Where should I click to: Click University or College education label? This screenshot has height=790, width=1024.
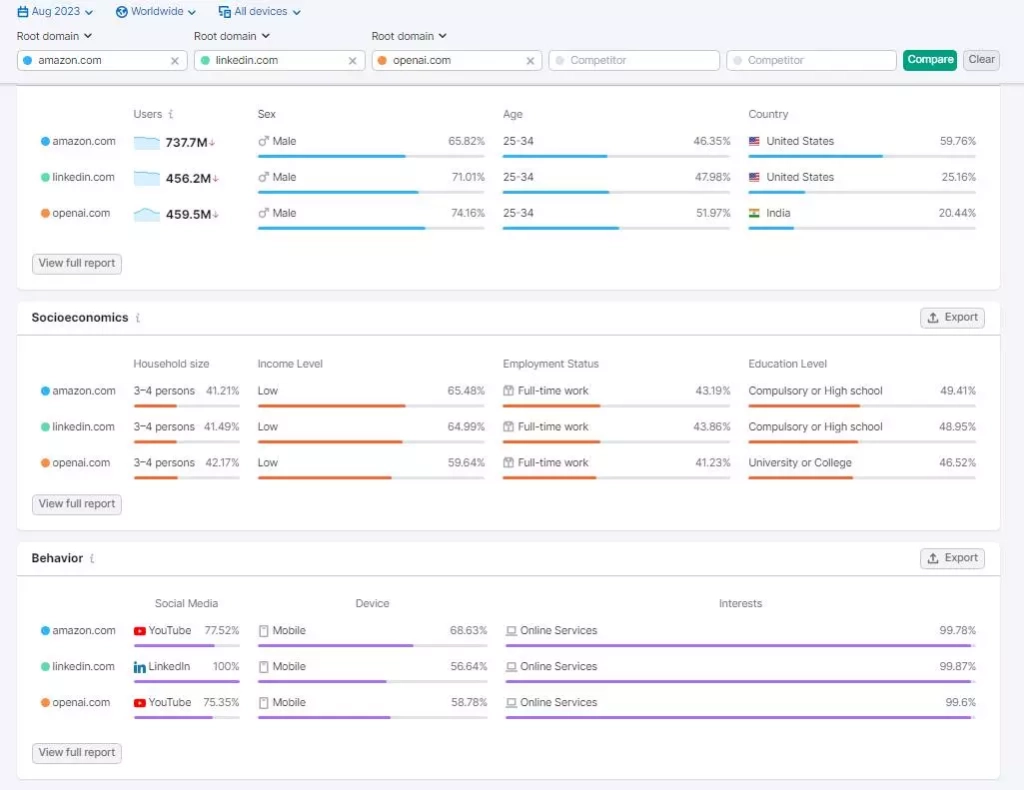click(800, 462)
